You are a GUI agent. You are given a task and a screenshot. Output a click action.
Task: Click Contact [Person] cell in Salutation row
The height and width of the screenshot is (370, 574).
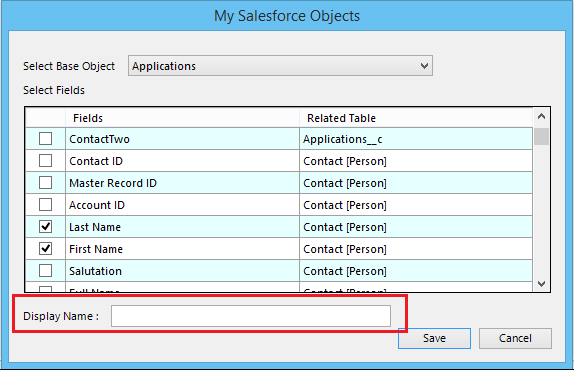pyautogui.click(x=416, y=270)
